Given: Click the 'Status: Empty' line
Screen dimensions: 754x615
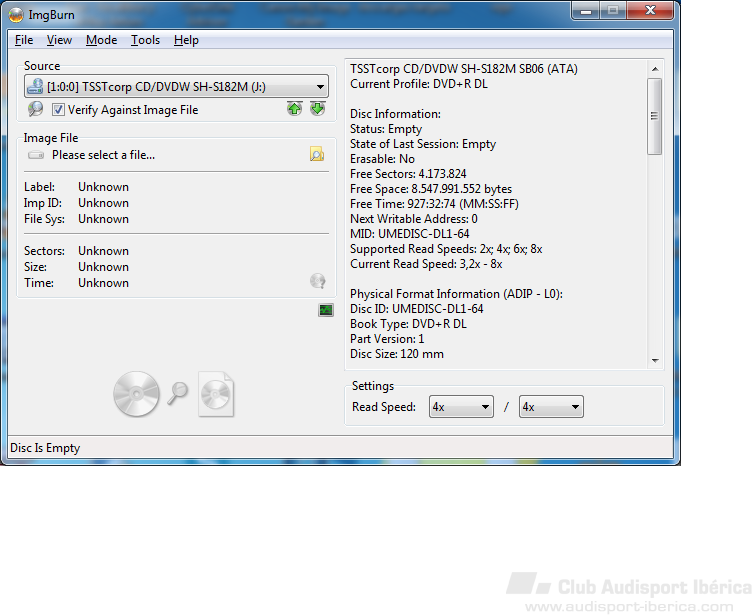Looking at the screenshot, I should (386, 129).
